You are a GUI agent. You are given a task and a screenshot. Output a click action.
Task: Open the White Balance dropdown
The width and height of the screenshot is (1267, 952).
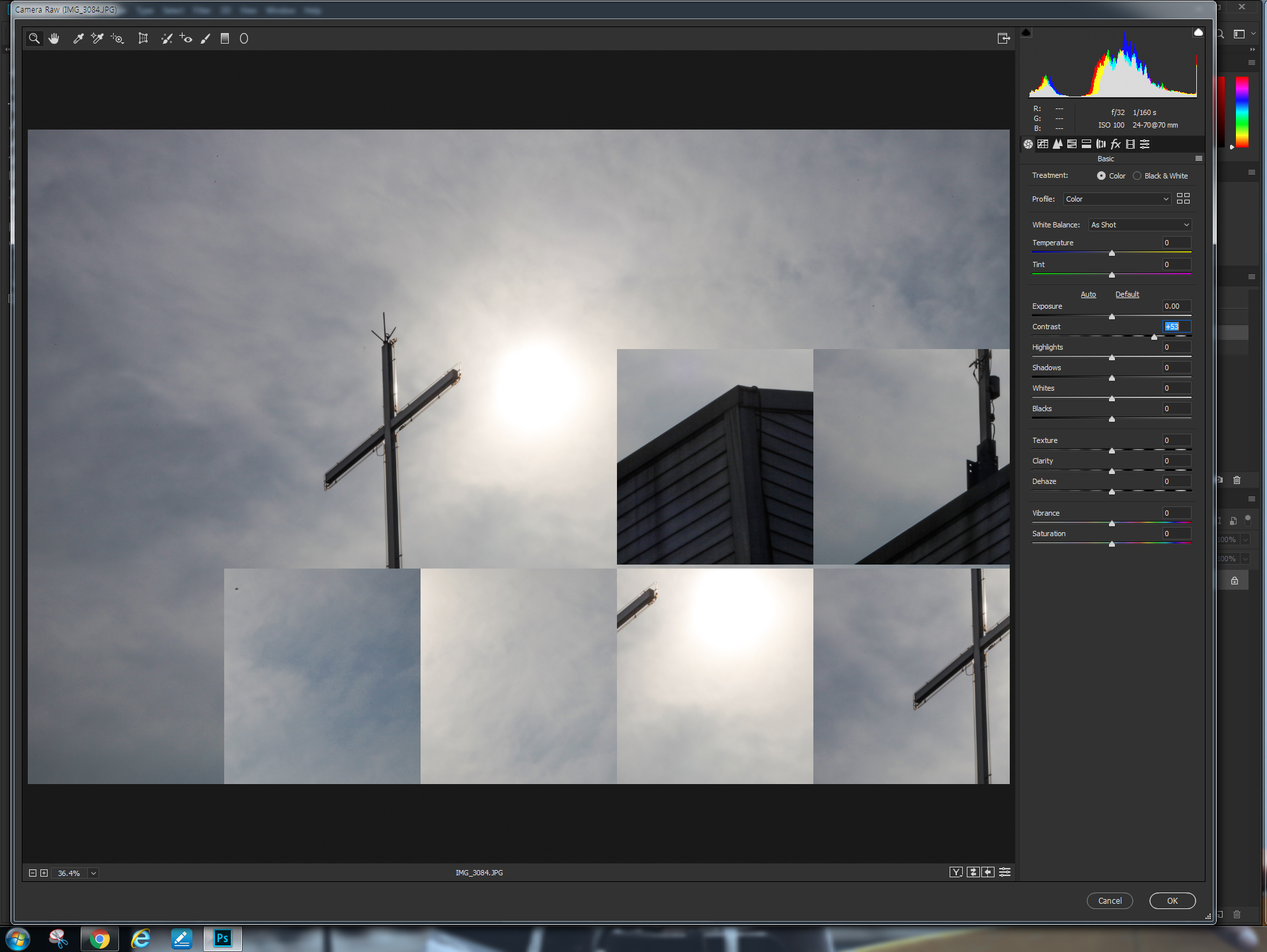(1139, 225)
